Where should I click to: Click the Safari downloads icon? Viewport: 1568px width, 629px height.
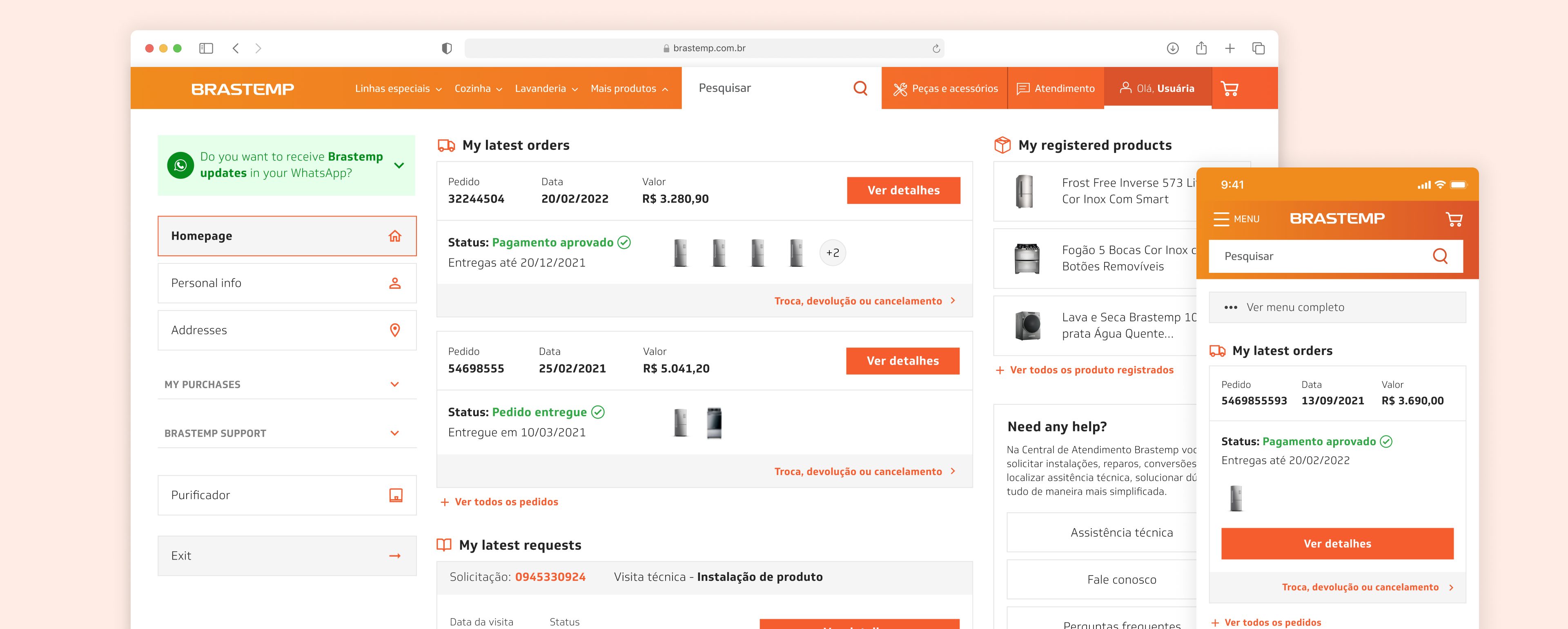pyautogui.click(x=1172, y=48)
